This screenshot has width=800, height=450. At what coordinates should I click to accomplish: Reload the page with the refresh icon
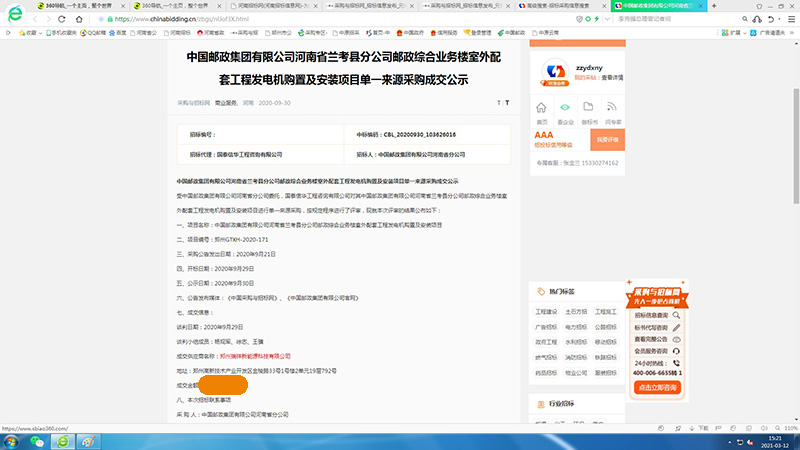point(62,19)
